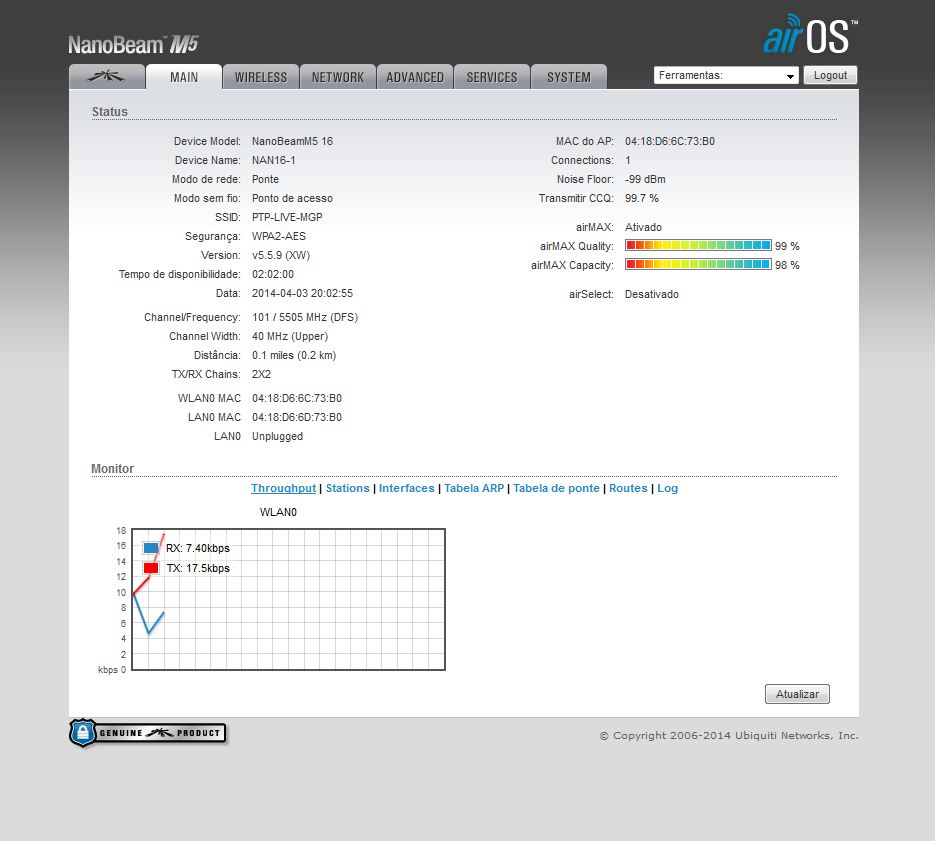The height and width of the screenshot is (841, 935).
Task: Select the Channel/Frequency value 101 / 5505 MHz
Action: (x=305, y=317)
